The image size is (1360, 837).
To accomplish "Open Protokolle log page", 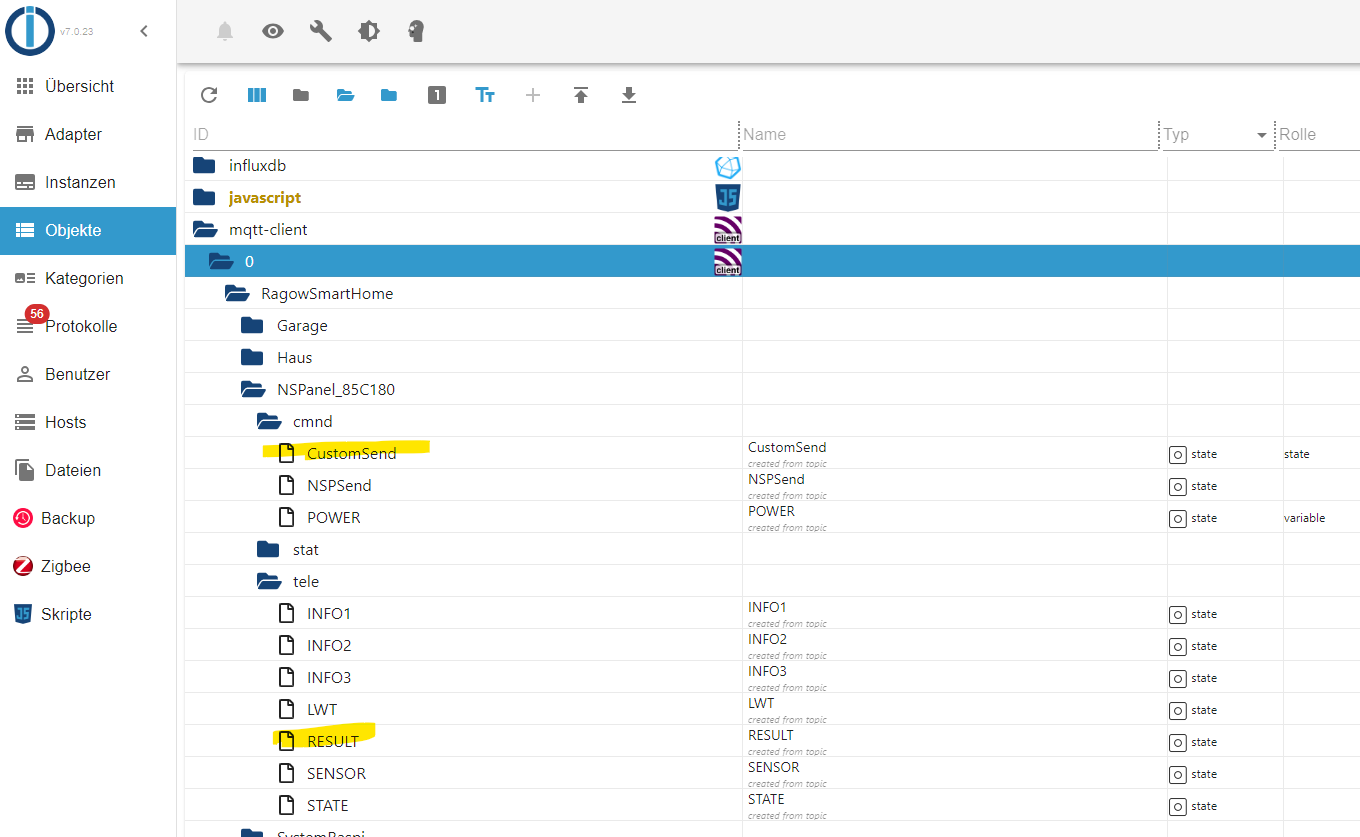I will click(88, 326).
